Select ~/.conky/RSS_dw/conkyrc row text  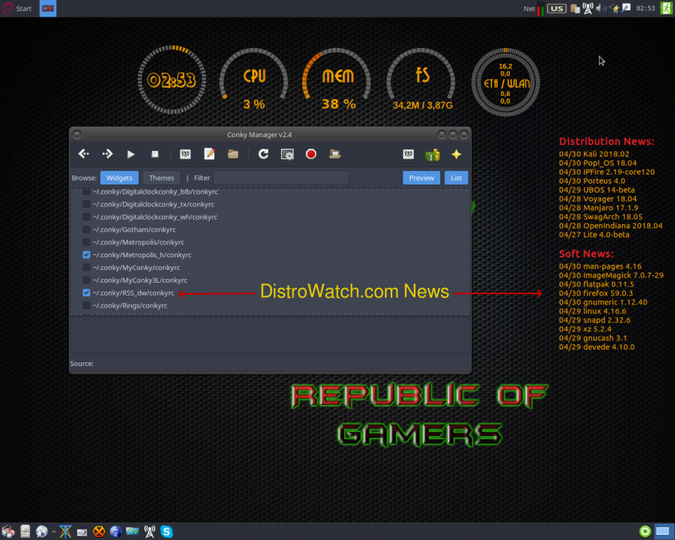coord(133,293)
